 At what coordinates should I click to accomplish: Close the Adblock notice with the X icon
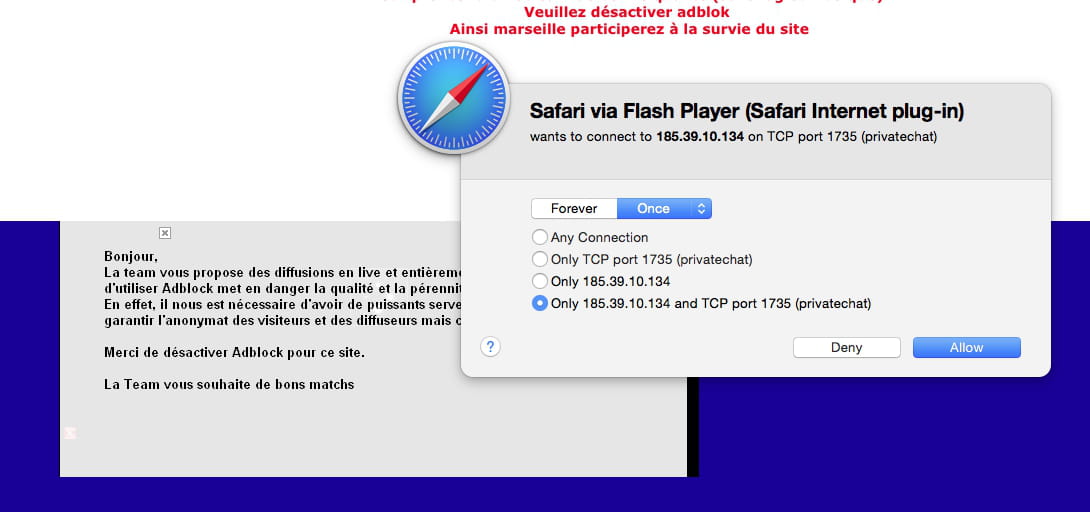165,233
